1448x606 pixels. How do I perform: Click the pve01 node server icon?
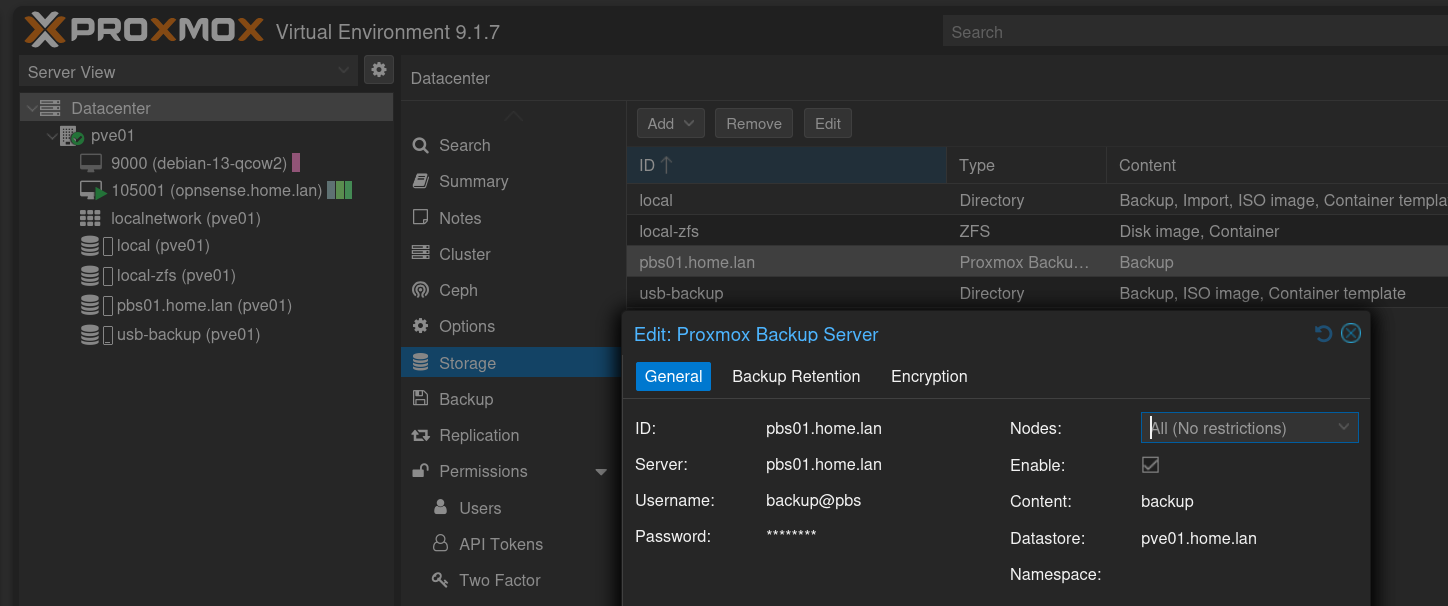point(71,136)
